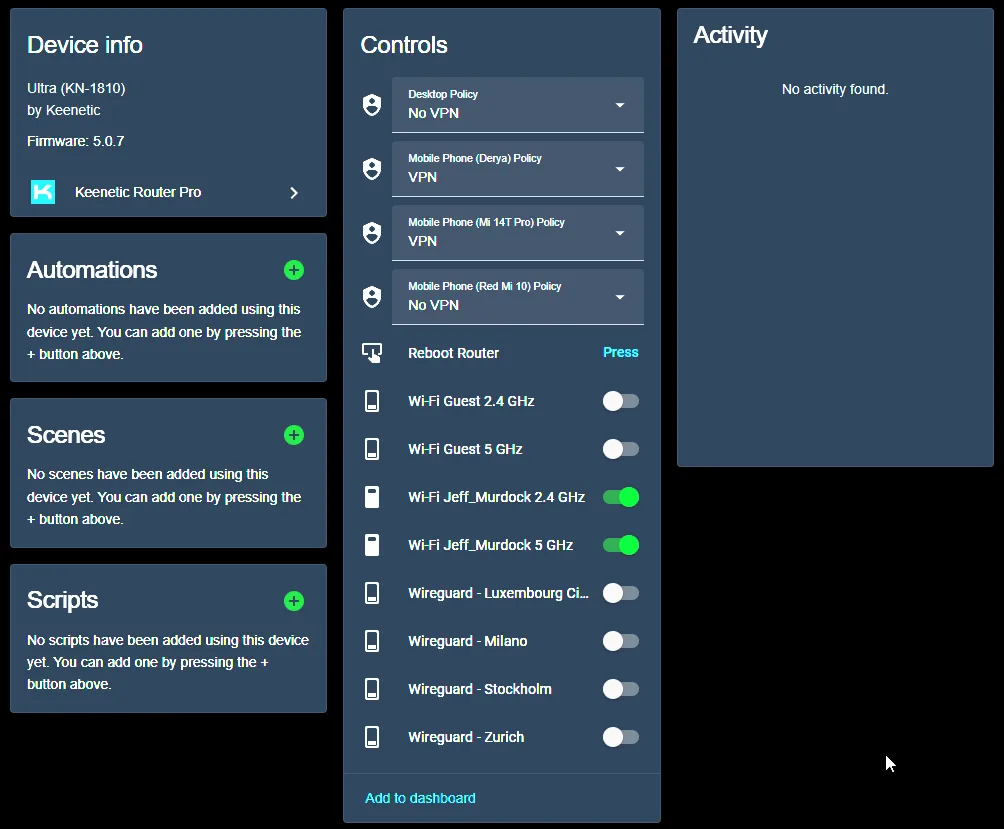Click the Wireguard Milano device icon
This screenshot has height=829, width=1004.
tap(372, 641)
